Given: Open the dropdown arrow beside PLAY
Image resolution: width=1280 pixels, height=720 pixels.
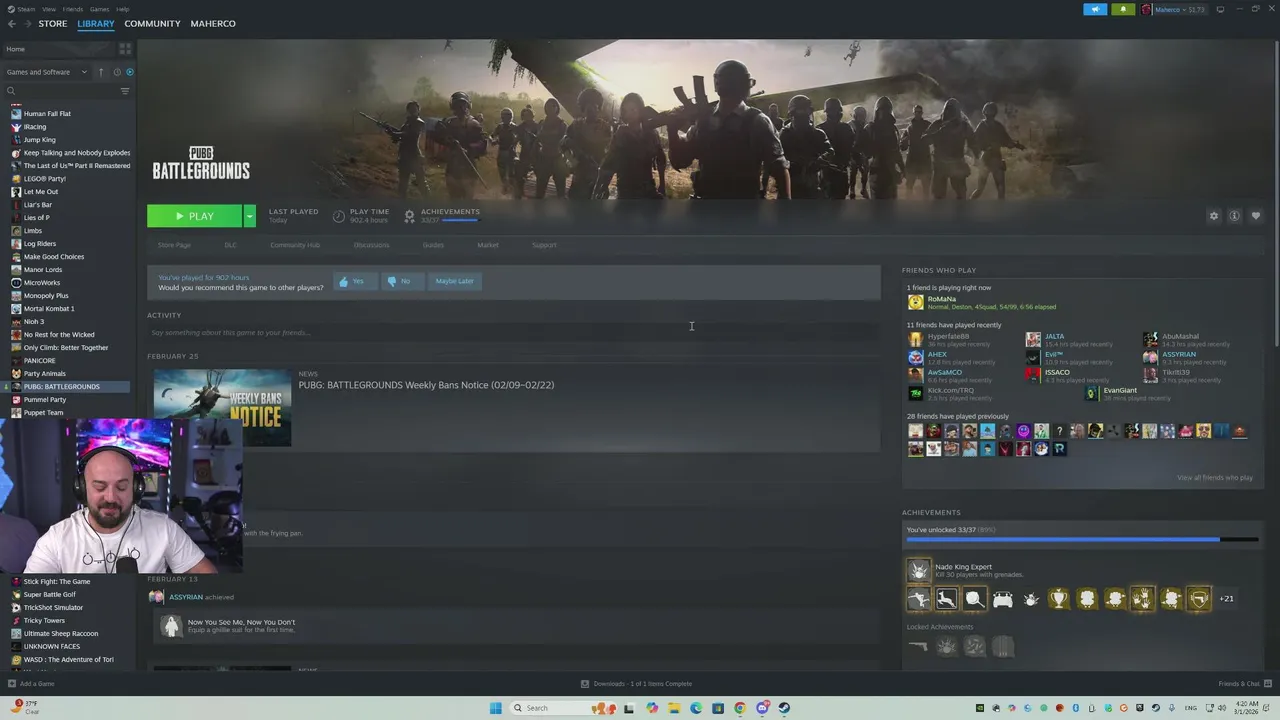Looking at the screenshot, I should coord(249,216).
